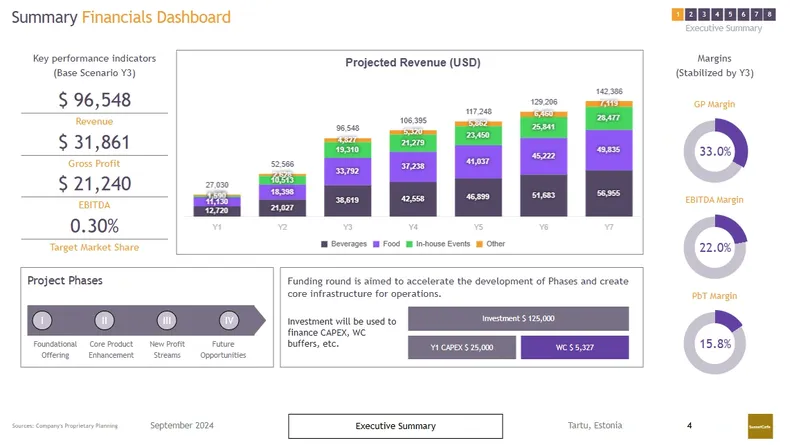Click the $ 31,861 gross profit figure
Screen dimensions: 792x445
point(94,142)
